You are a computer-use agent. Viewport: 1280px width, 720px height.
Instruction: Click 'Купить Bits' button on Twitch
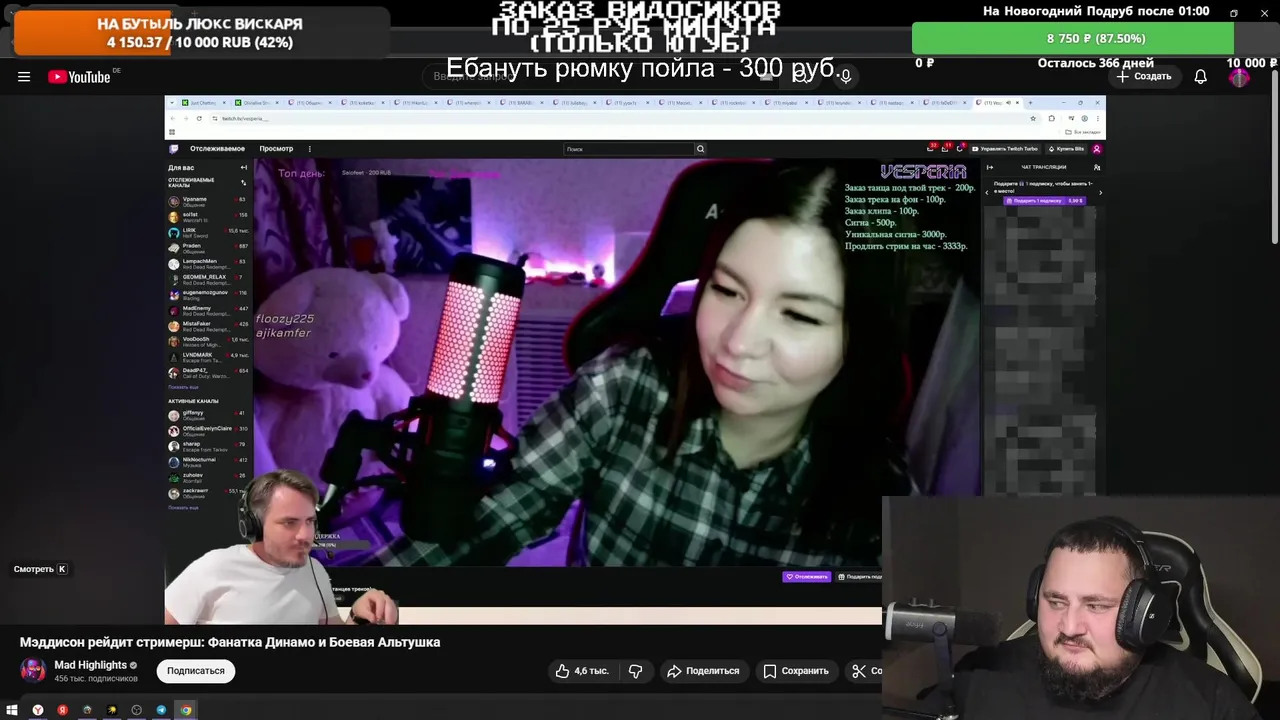click(x=1066, y=149)
